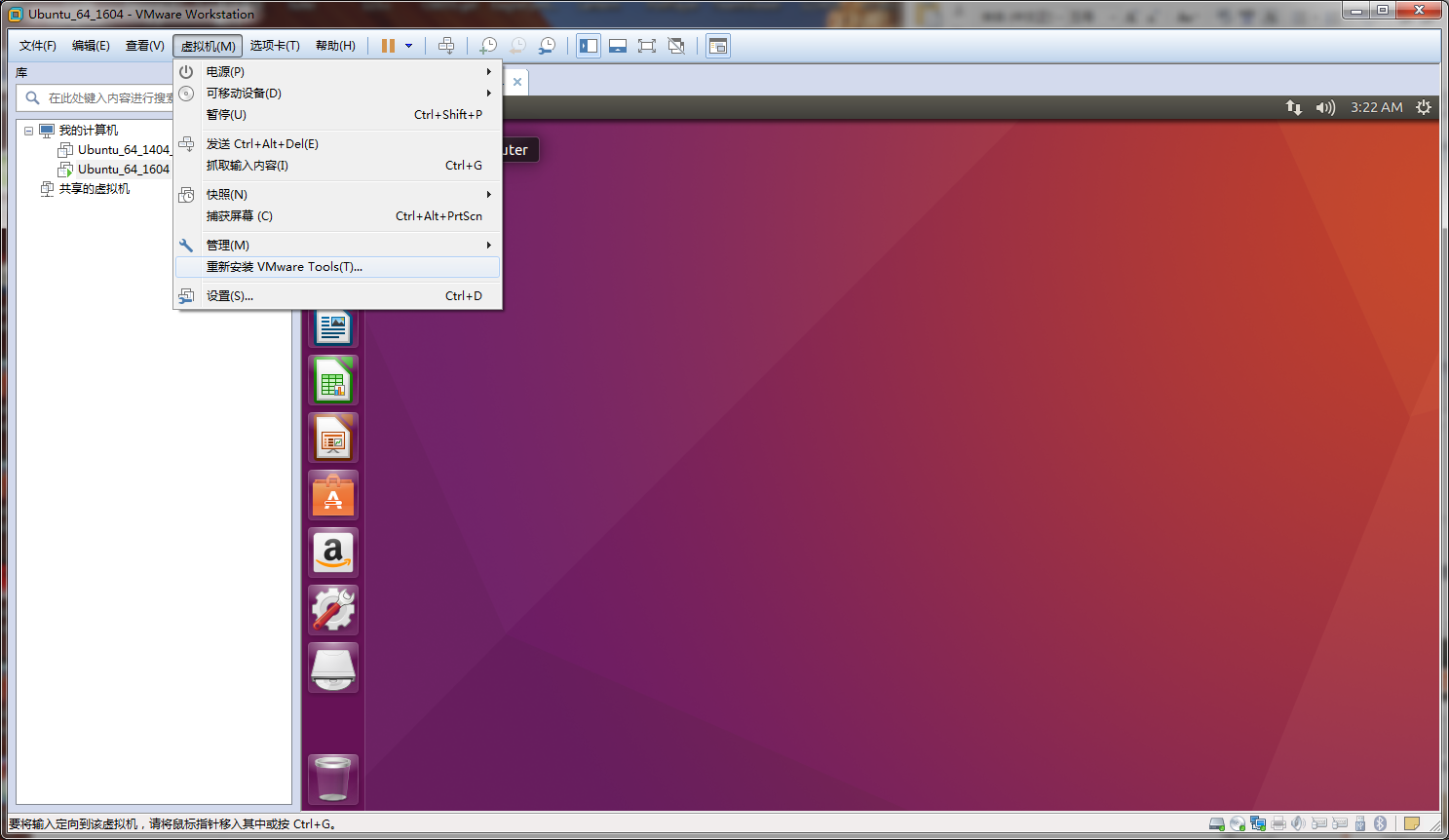Viewport: 1449px width, 840px height.
Task: Take a snapshot using the toolbar icon
Action: tap(487, 45)
